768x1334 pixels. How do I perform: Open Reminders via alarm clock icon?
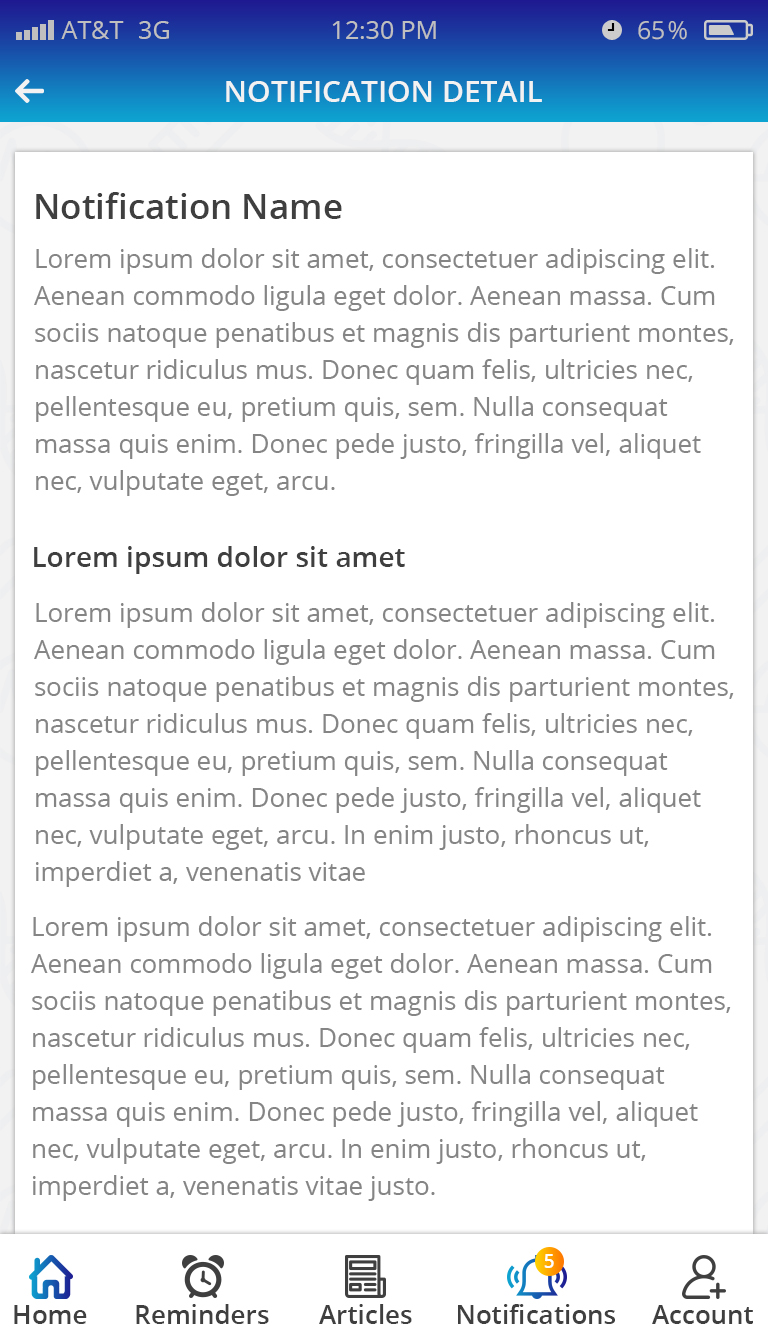coord(203,1277)
